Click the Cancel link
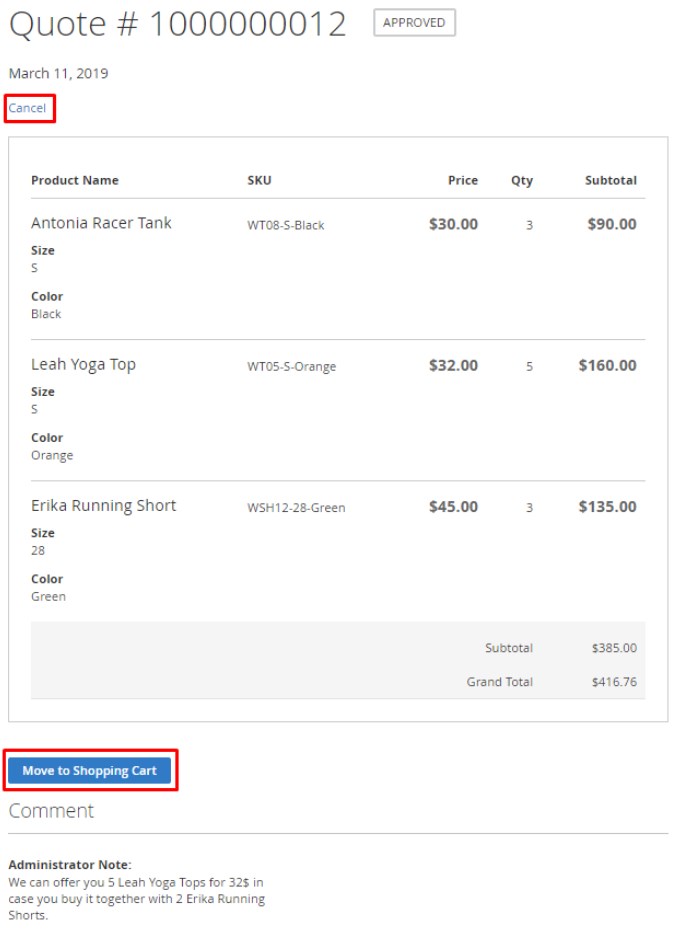 tap(27, 108)
